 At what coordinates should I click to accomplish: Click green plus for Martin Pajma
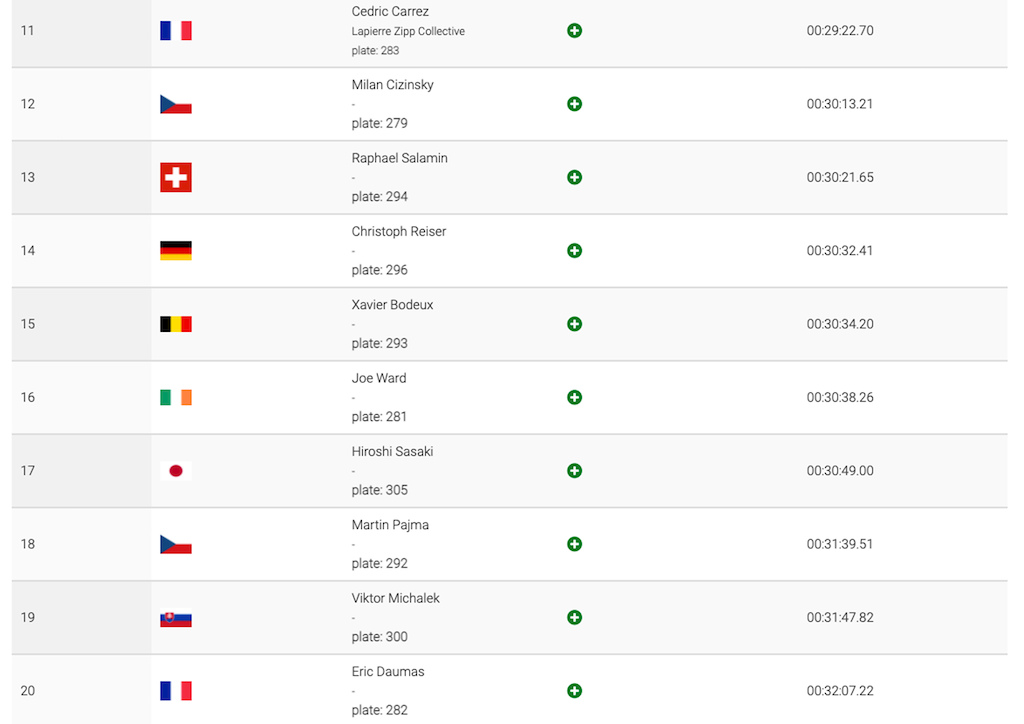pos(574,544)
